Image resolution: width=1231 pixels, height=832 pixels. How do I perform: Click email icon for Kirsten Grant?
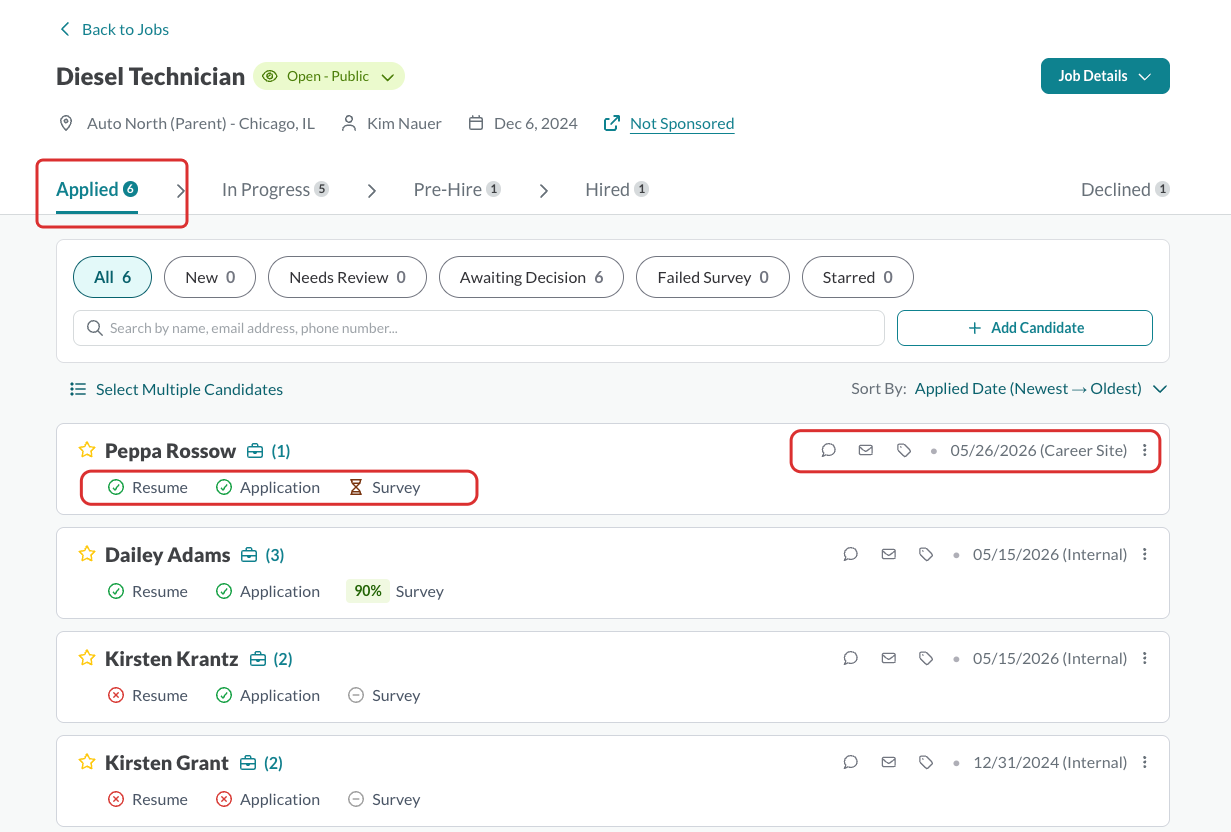888,762
